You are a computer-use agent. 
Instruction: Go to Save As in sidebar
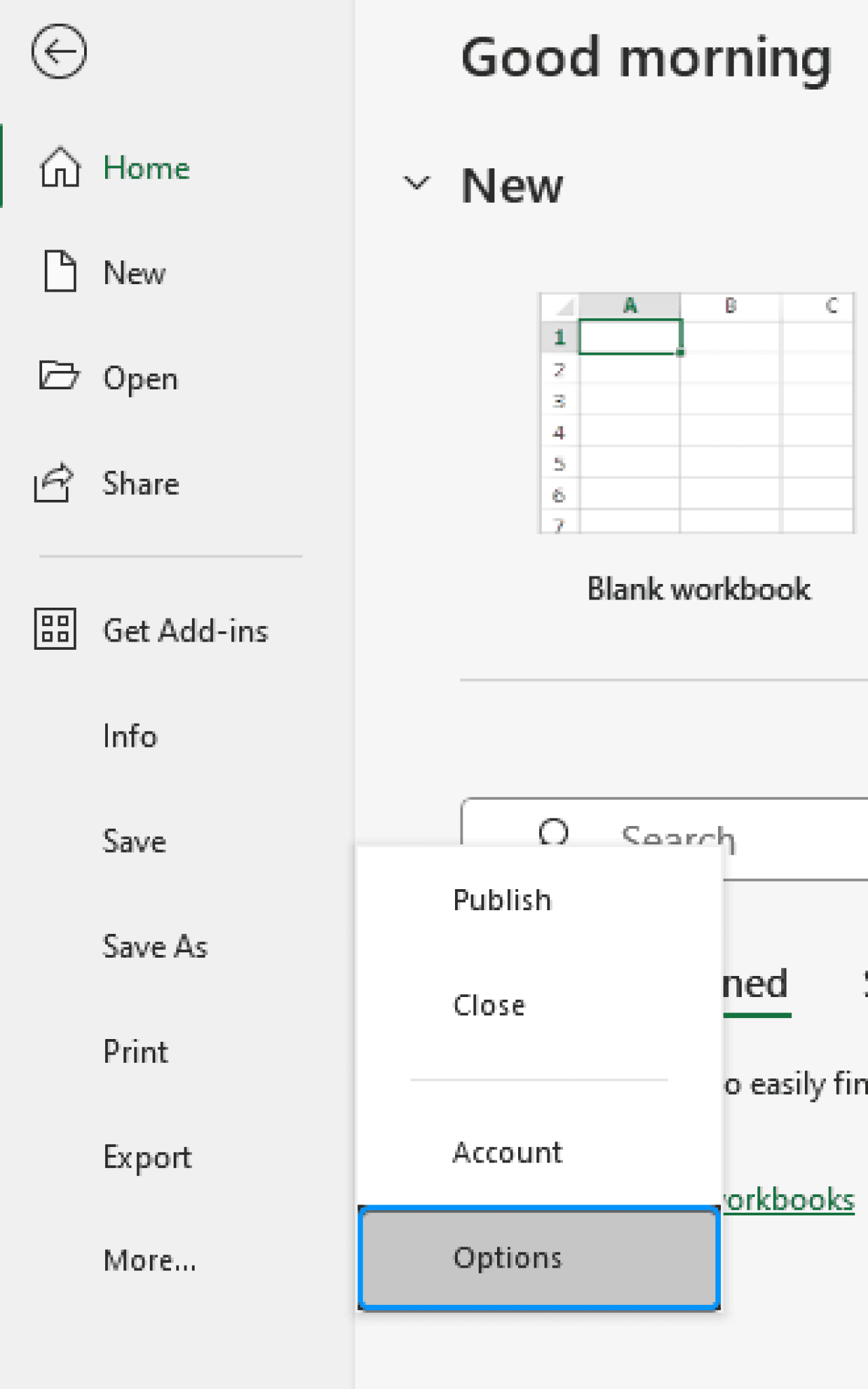155,946
